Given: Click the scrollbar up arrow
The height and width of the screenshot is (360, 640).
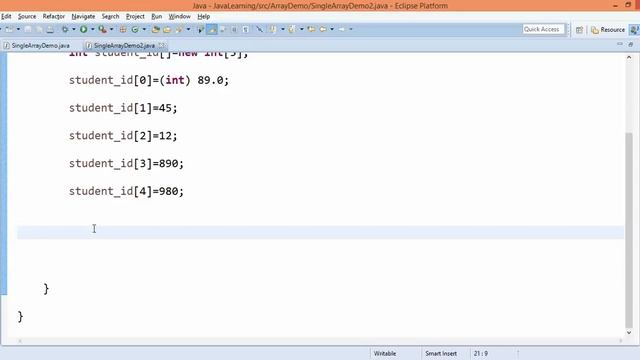Looking at the screenshot, I should click(629, 58).
